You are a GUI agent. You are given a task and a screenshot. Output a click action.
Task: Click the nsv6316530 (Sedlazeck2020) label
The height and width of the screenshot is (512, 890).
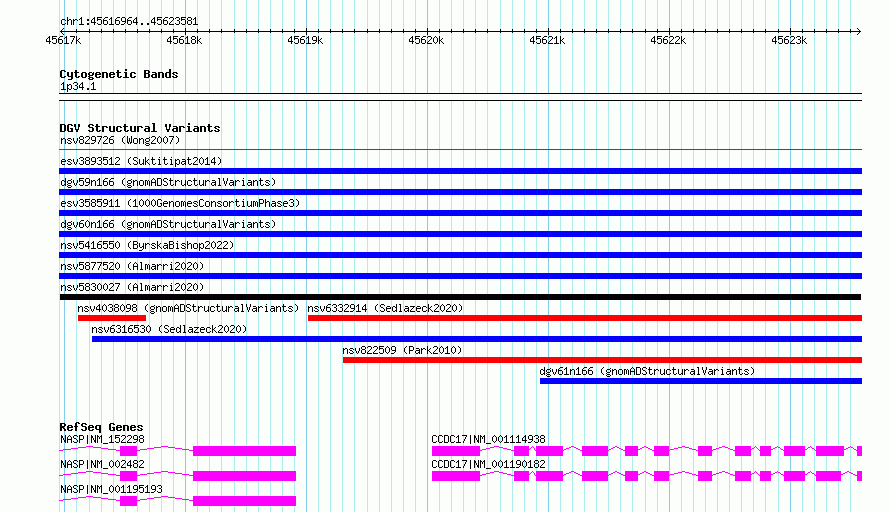[x=169, y=329]
